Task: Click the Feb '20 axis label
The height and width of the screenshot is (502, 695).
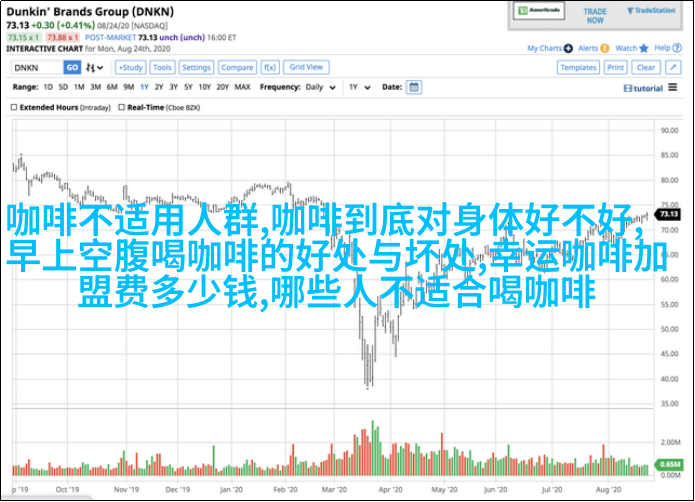Action: coord(285,490)
